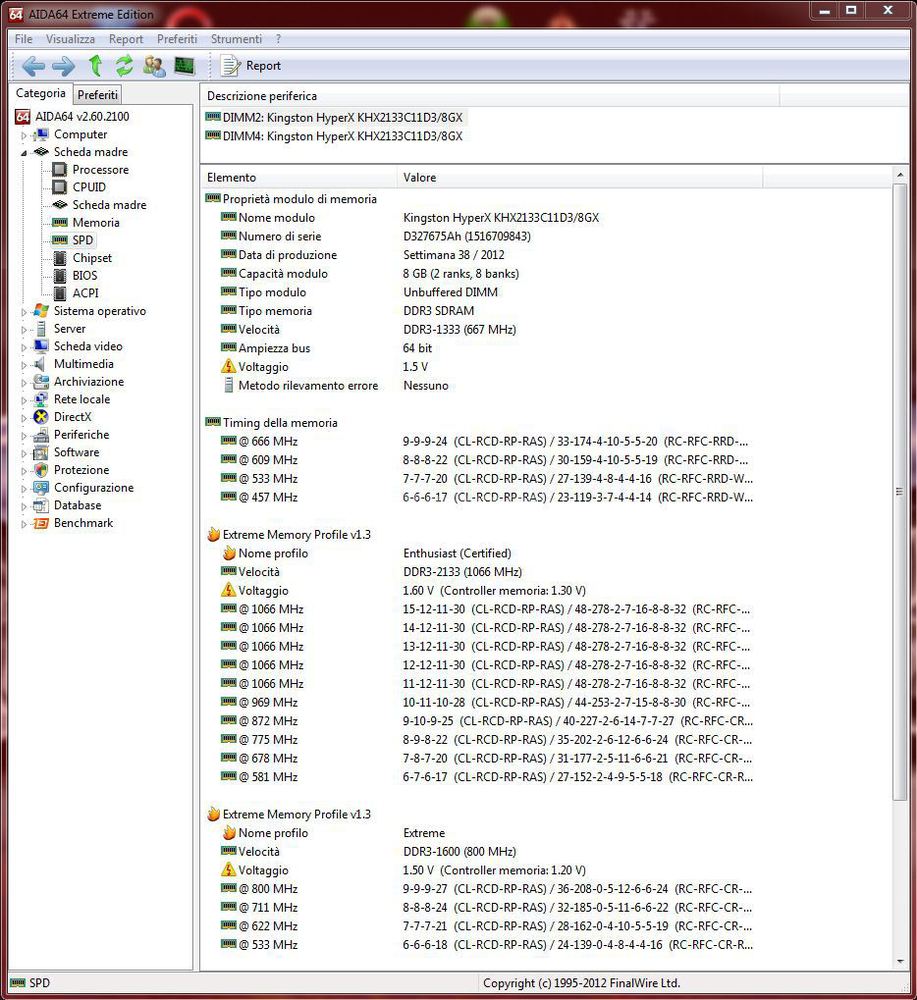The image size is (917, 1000).
Task: Select the ACPI icon in tree
Action: tap(59, 293)
